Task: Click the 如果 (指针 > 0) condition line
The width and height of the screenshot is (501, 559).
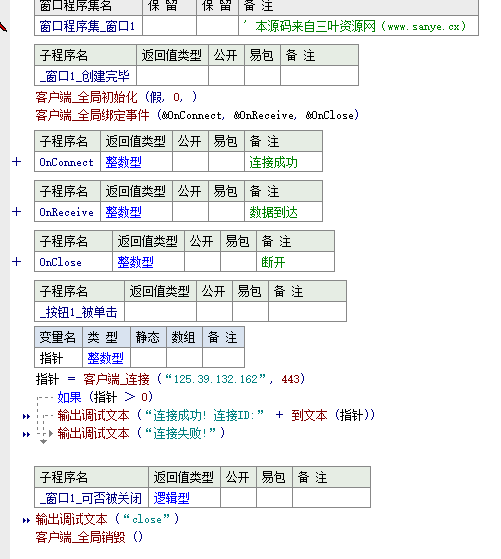Action: coord(105,397)
